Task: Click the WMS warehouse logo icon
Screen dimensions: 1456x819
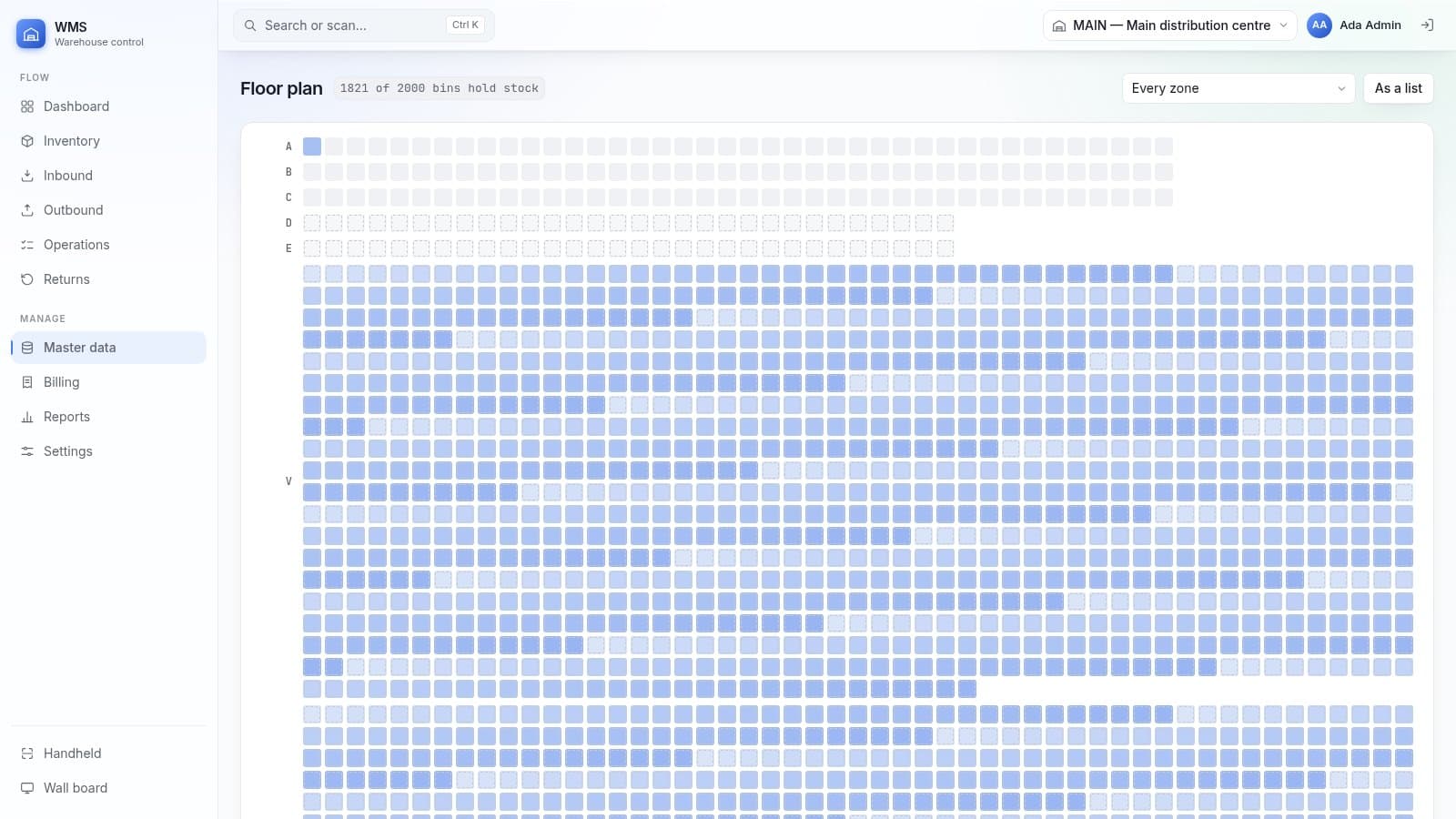Action: click(x=31, y=34)
